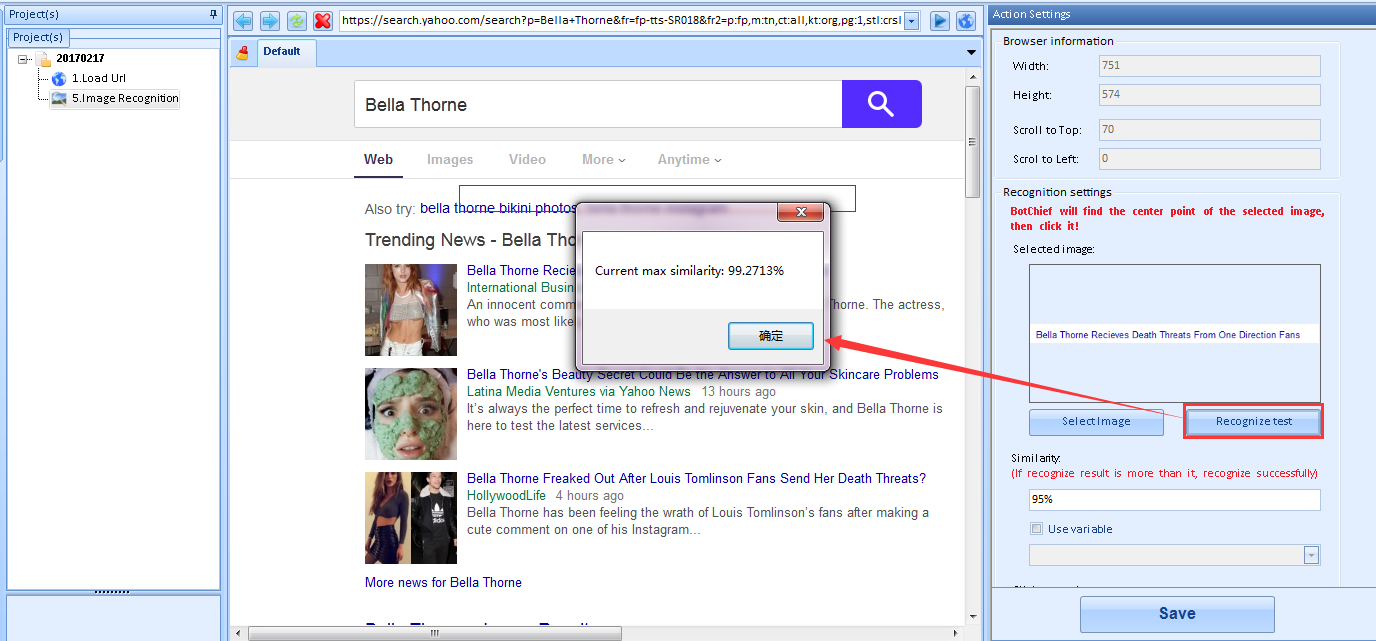Click the pin icon on the Project(s) panel
The width and height of the screenshot is (1376, 641).
[213, 14]
